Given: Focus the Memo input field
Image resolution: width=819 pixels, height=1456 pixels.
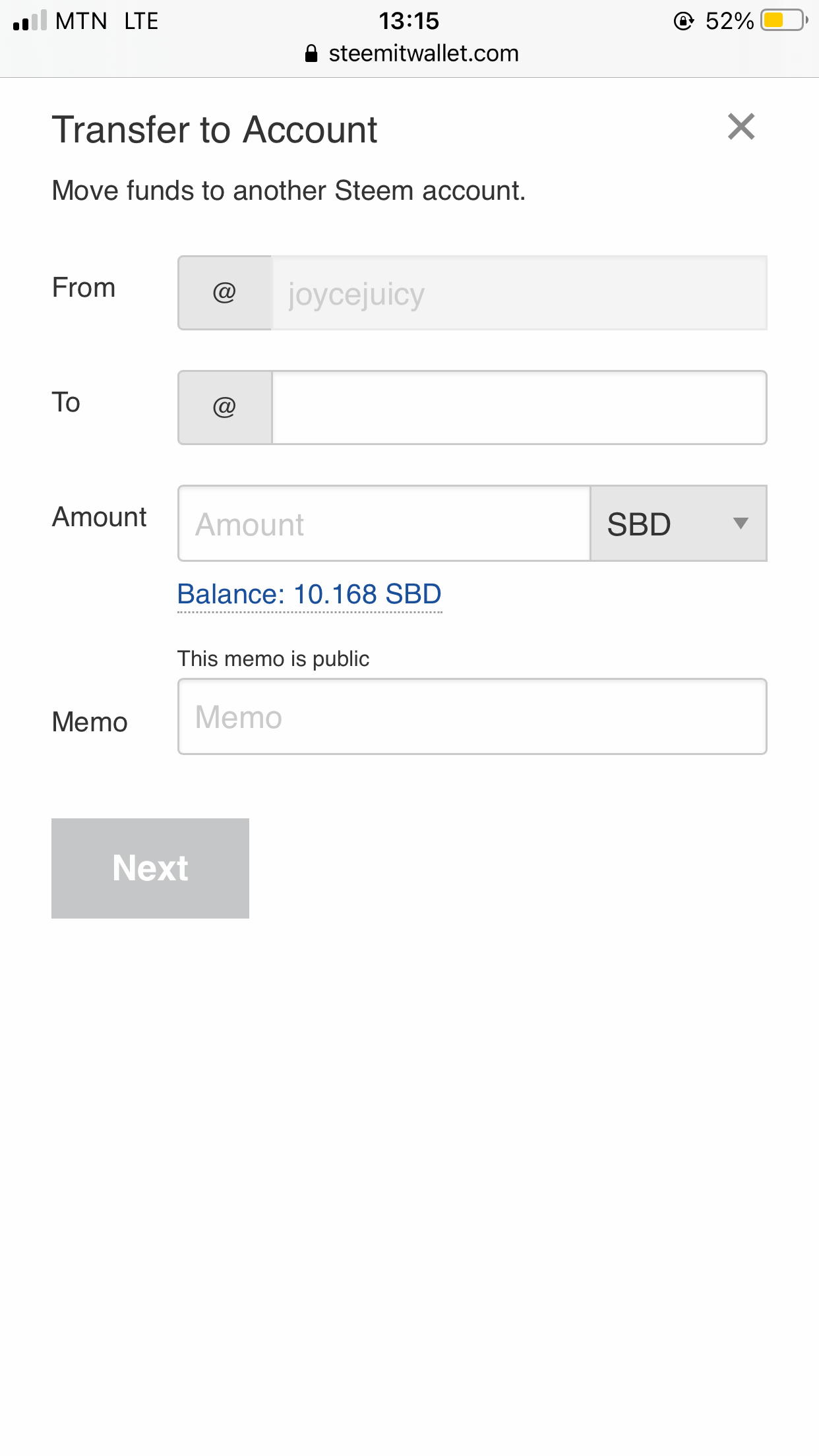Looking at the screenshot, I should (x=472, y=717).
